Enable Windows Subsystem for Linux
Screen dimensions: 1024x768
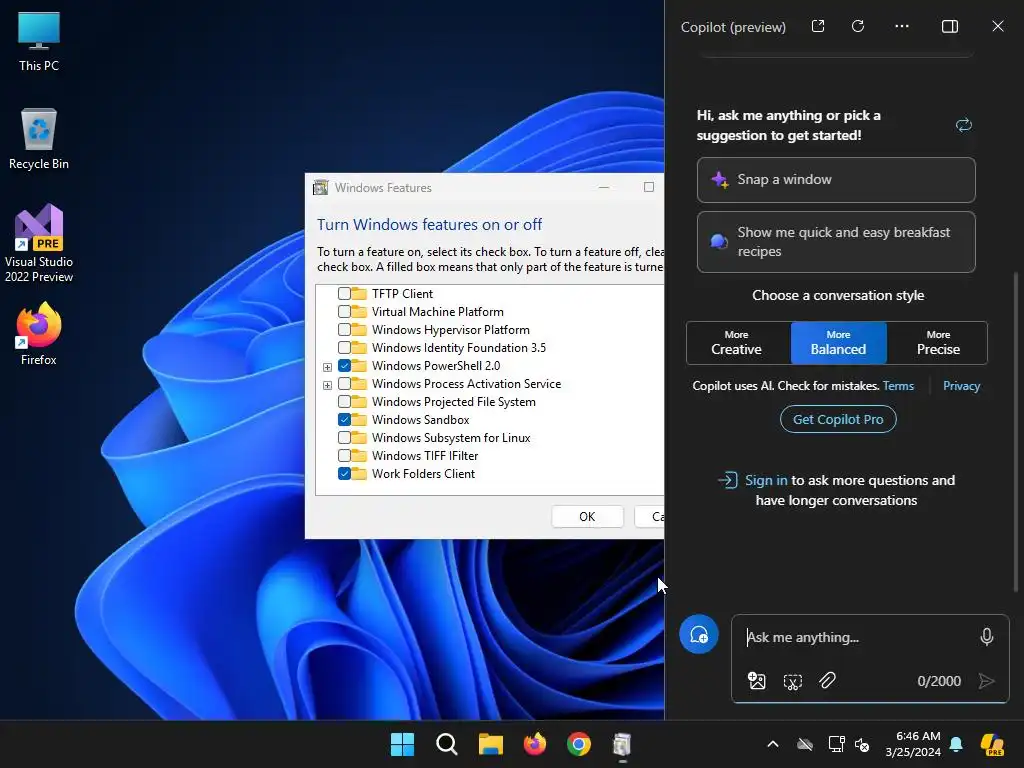(344, 438)
